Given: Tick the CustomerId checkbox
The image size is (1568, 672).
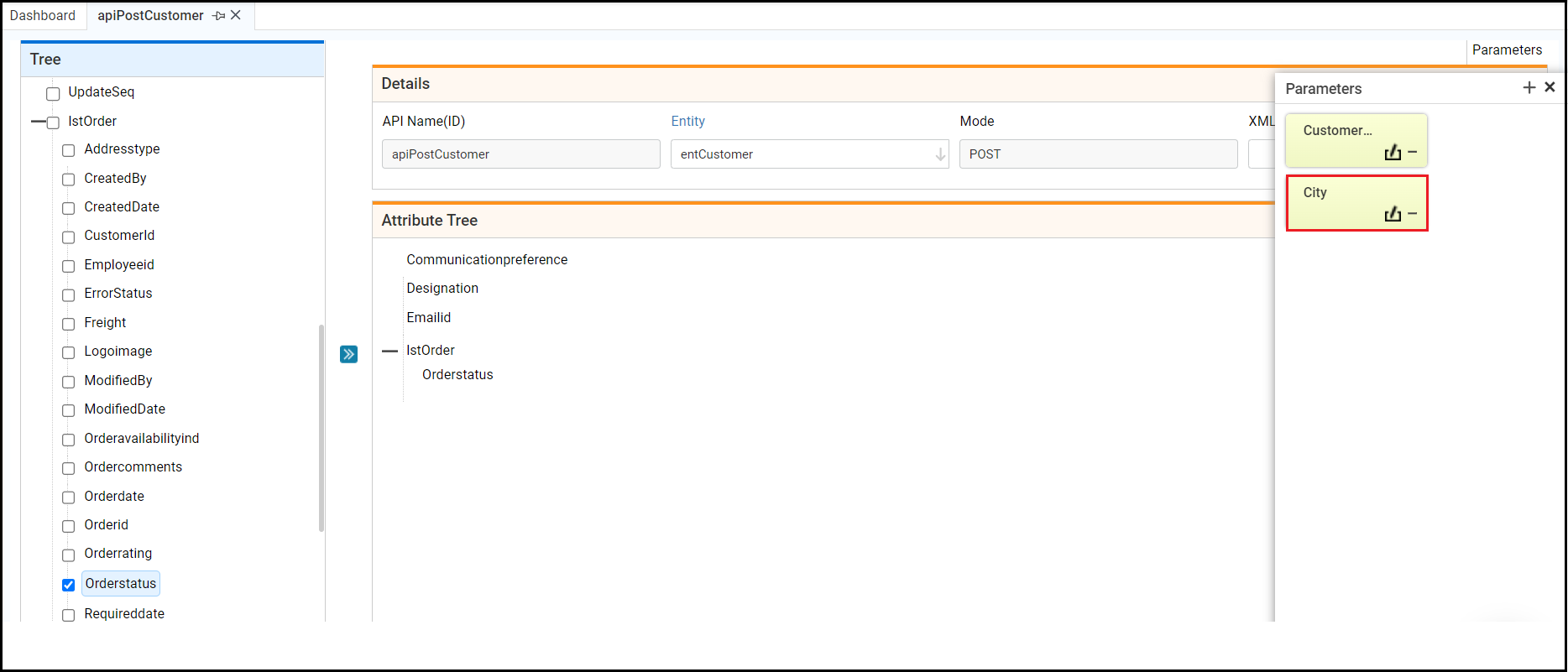Looking at the screenshot, I should pyautogui.click(x=69, y=237).
